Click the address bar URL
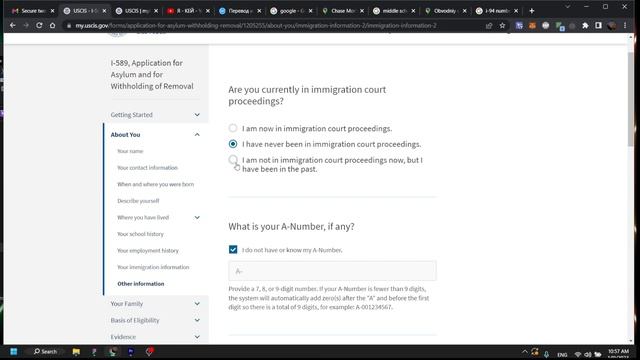This screenshot has height=360, width=640. point(256,25)
